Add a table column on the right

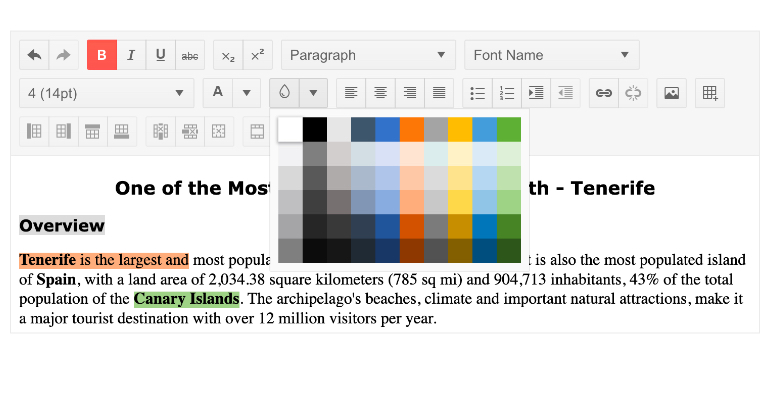click(x=63, y=131)
